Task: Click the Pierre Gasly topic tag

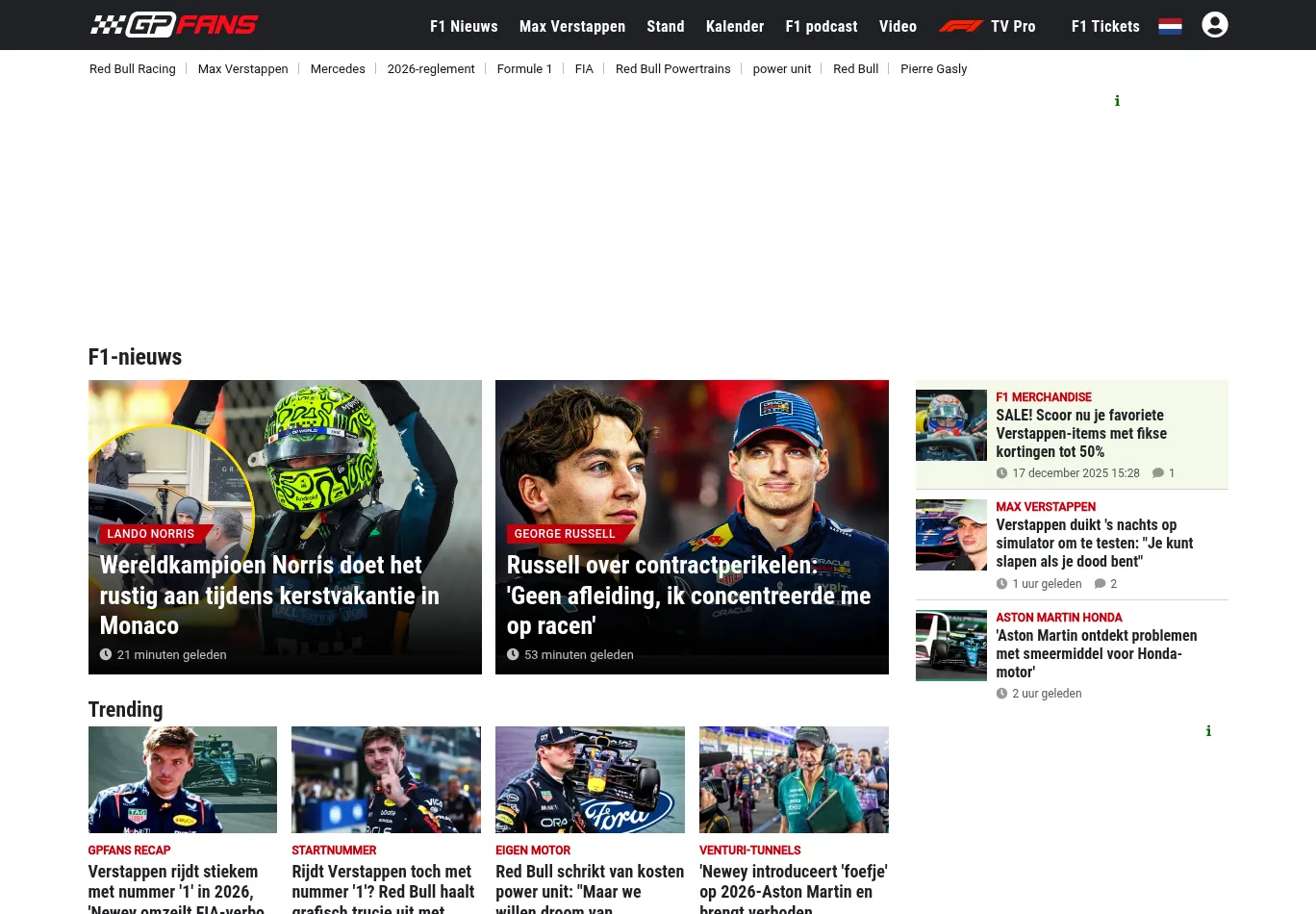Action: pyautogui.click(x=933, y=69)
